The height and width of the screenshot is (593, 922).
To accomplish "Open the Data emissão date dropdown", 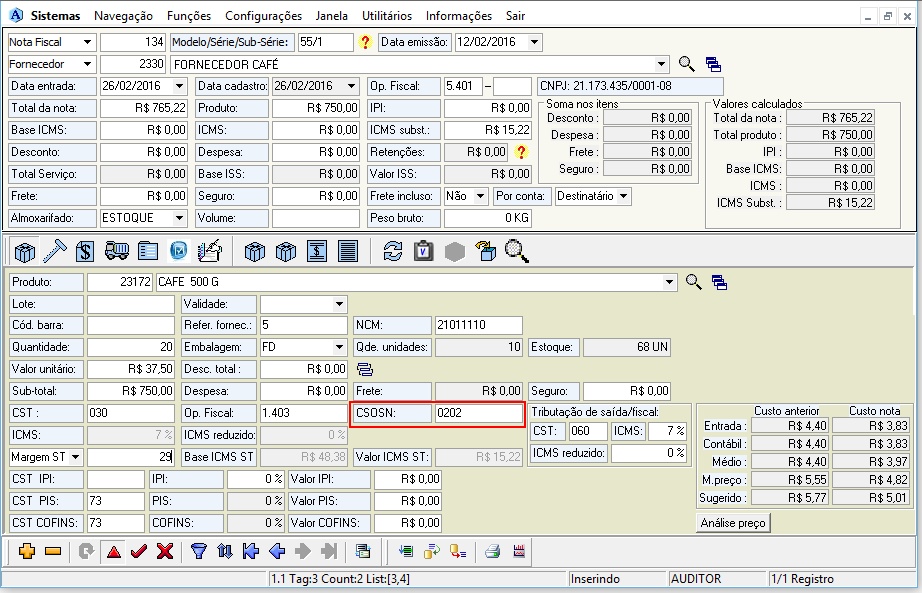I will (x=534, y=42).
